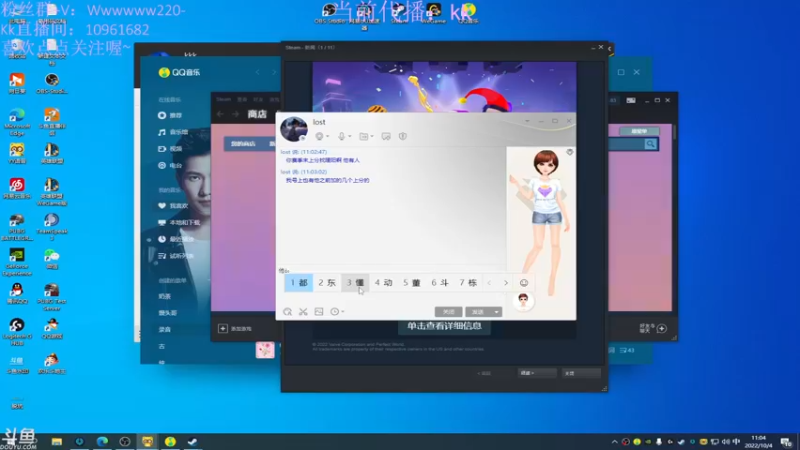The height and width of the screenshot is (450, 800).
Task: Open music hall item in QQ Music sidebar
Action: point(173,132)
